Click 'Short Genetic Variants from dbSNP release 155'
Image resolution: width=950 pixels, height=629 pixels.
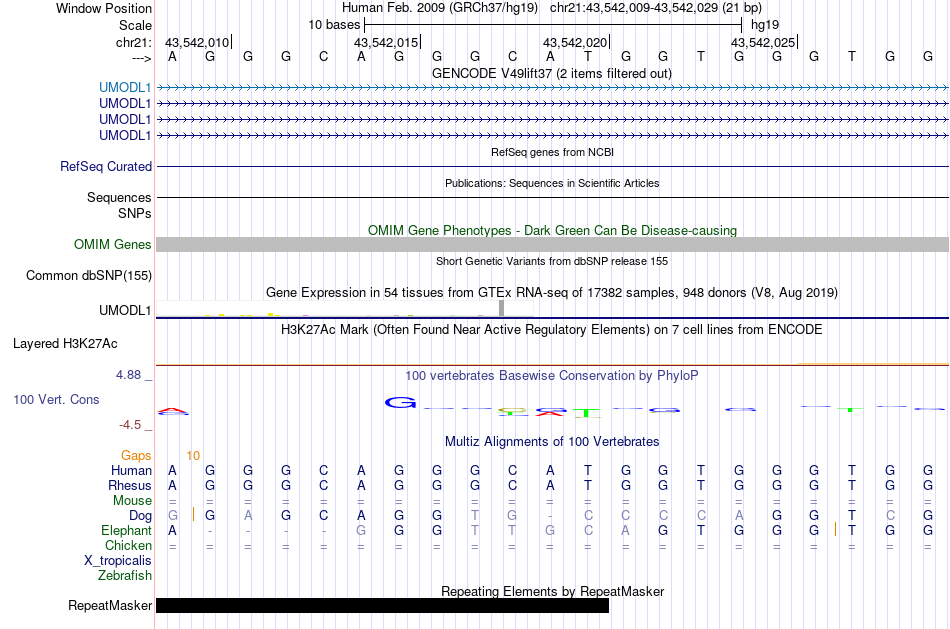click(552, 261)
